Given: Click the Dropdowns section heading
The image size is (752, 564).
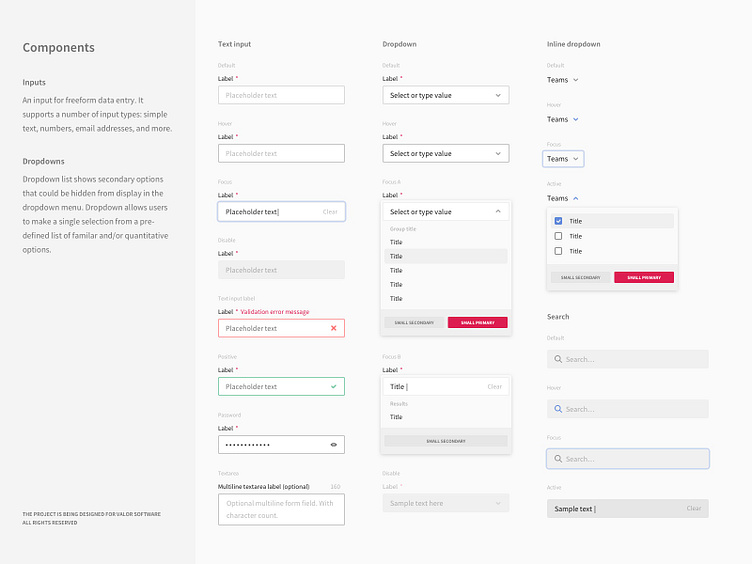Looking at the screenshot, I should click(x=43, y=162).
